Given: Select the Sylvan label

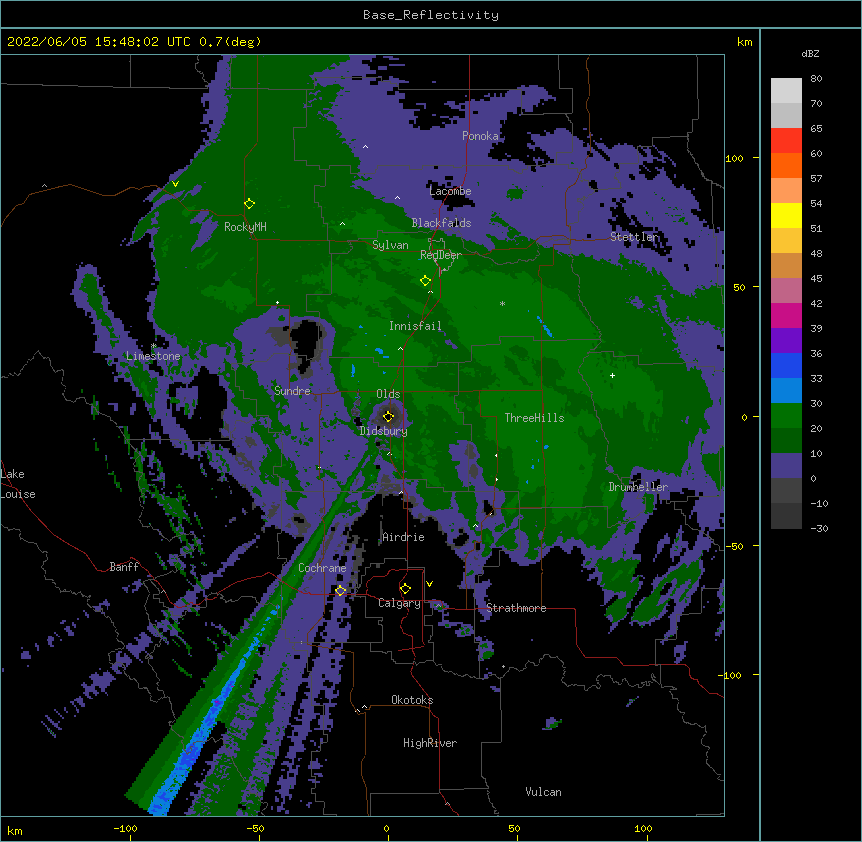Looking at the screenshot, I should 390,245.
